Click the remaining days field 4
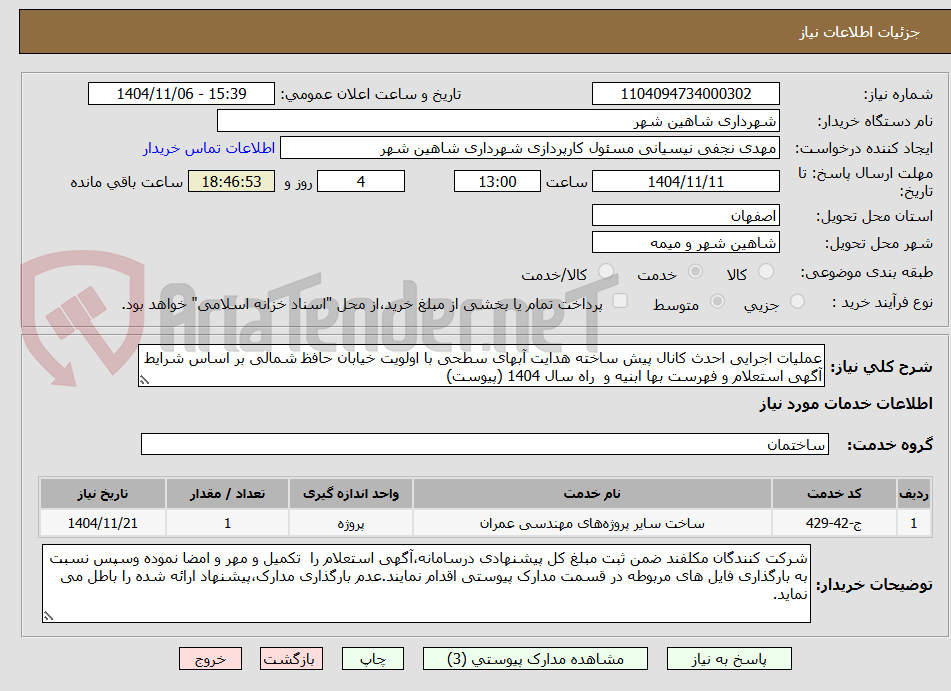Viewport: 951px width, 691px height. [361, 181]
